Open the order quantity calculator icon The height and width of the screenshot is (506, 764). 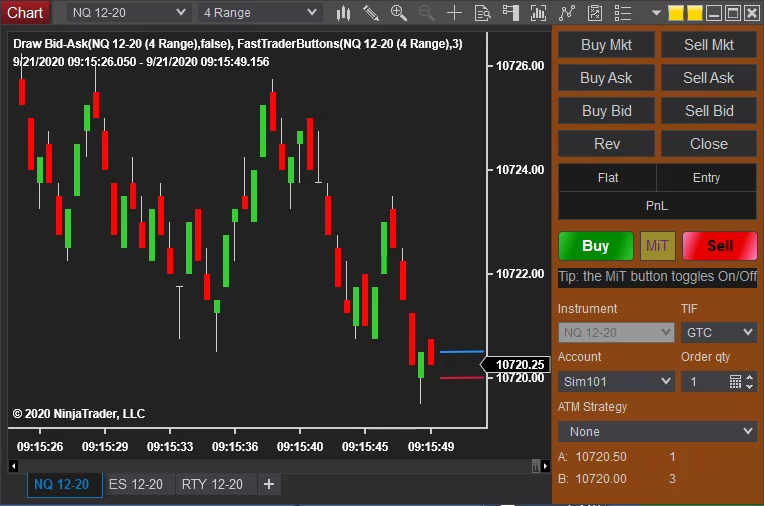click(735, 381)
